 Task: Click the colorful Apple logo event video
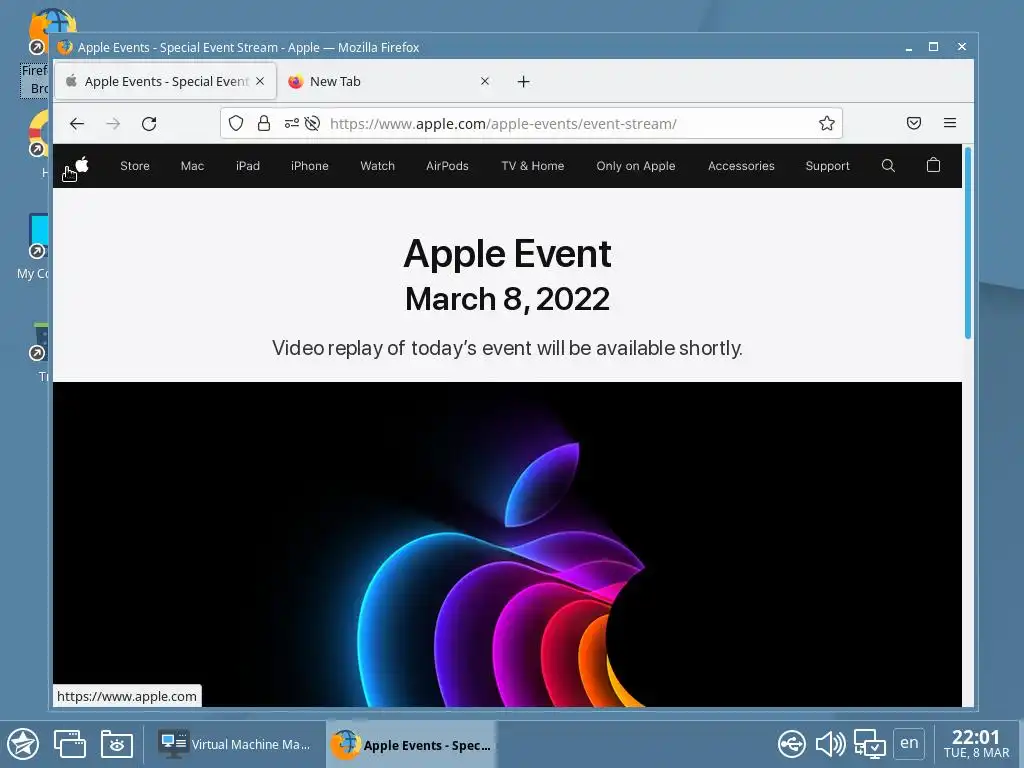coord(507,545)
